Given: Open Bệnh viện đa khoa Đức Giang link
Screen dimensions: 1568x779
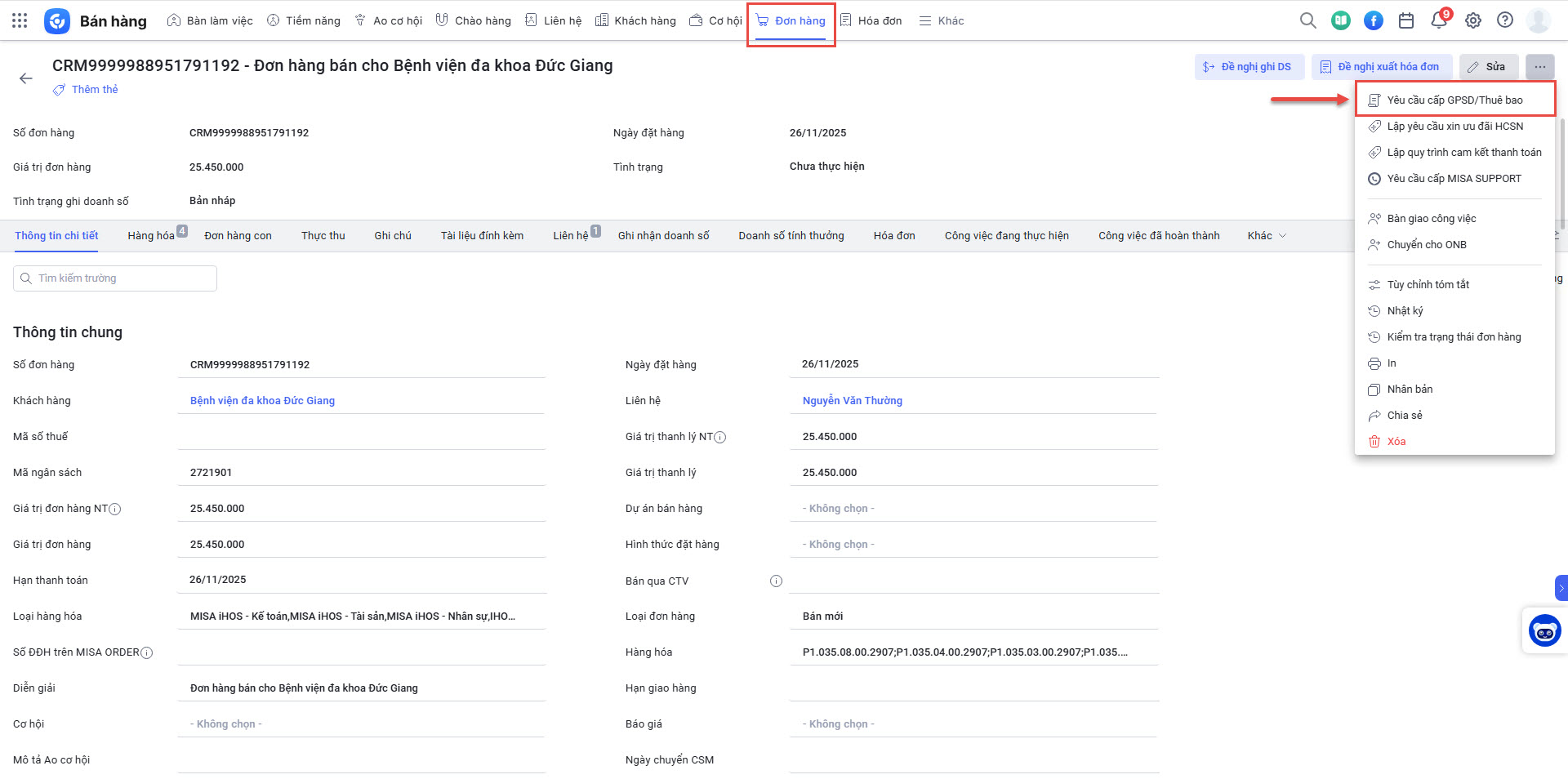Looking at the screenshot, I should click(262, 401).
